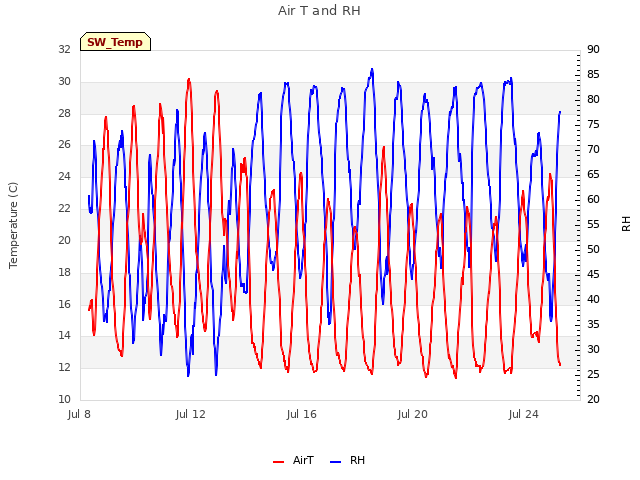Click the Jul 8 x-axis tick label
The image size is (640, 480).
pyautogui.click(x=79, y=414)
